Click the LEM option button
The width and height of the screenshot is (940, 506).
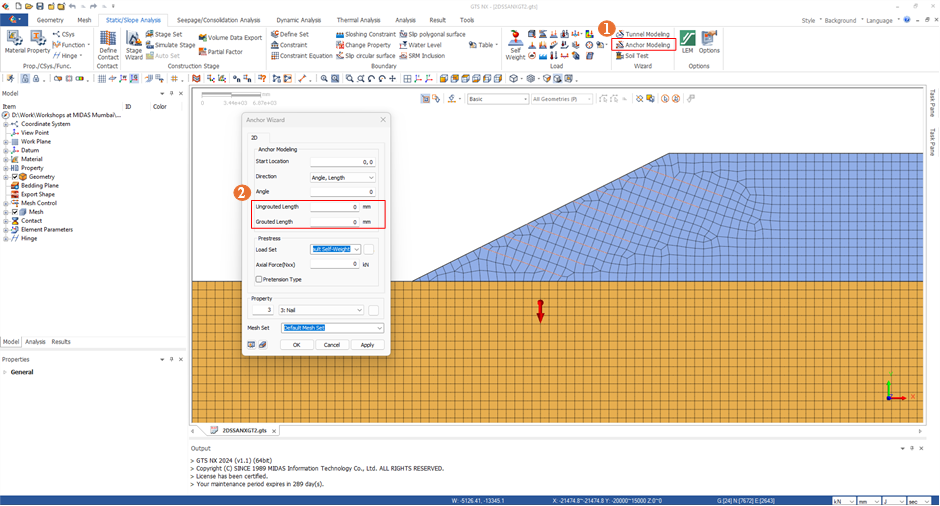pos(687,42)
